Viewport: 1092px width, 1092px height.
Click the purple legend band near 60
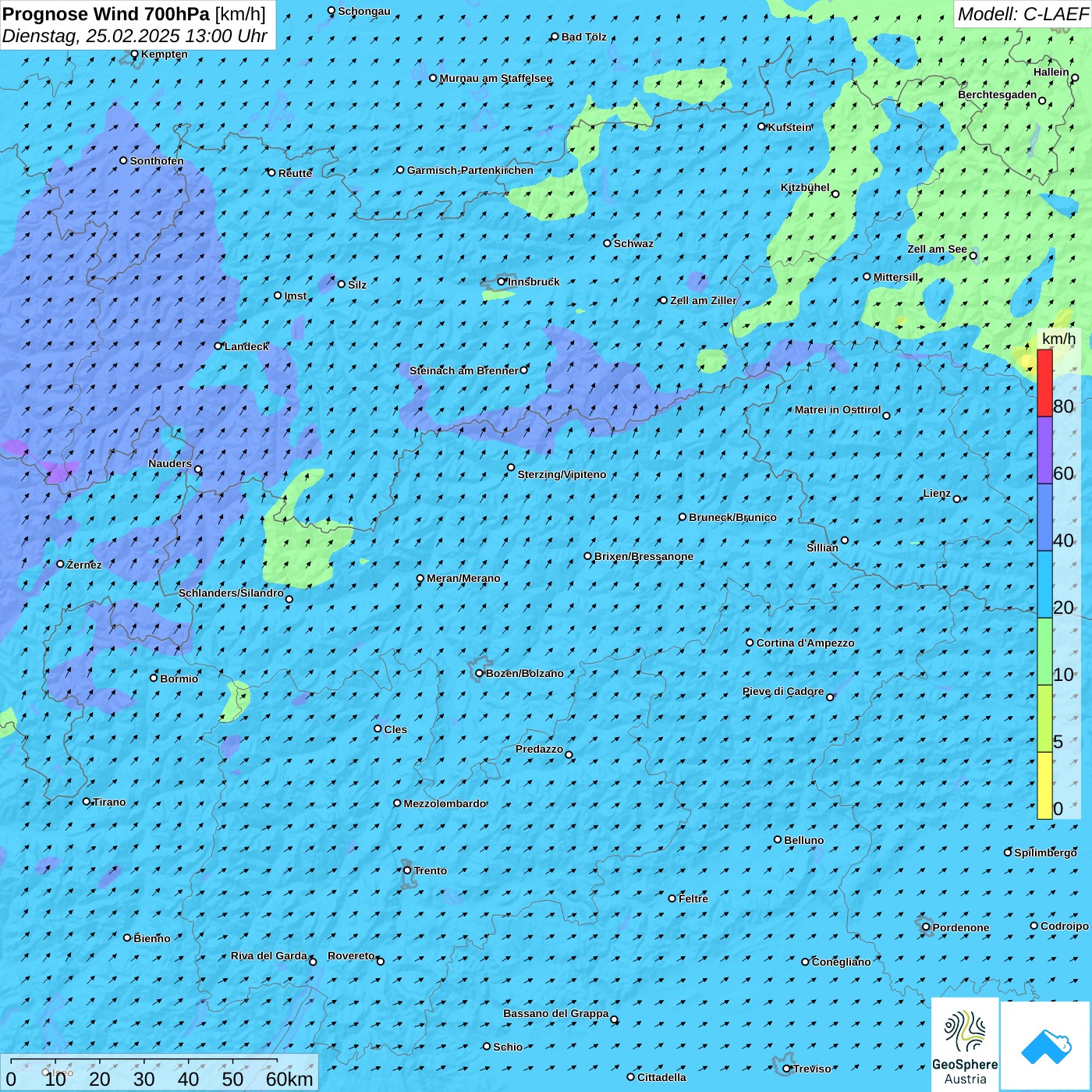(1044, 451)
